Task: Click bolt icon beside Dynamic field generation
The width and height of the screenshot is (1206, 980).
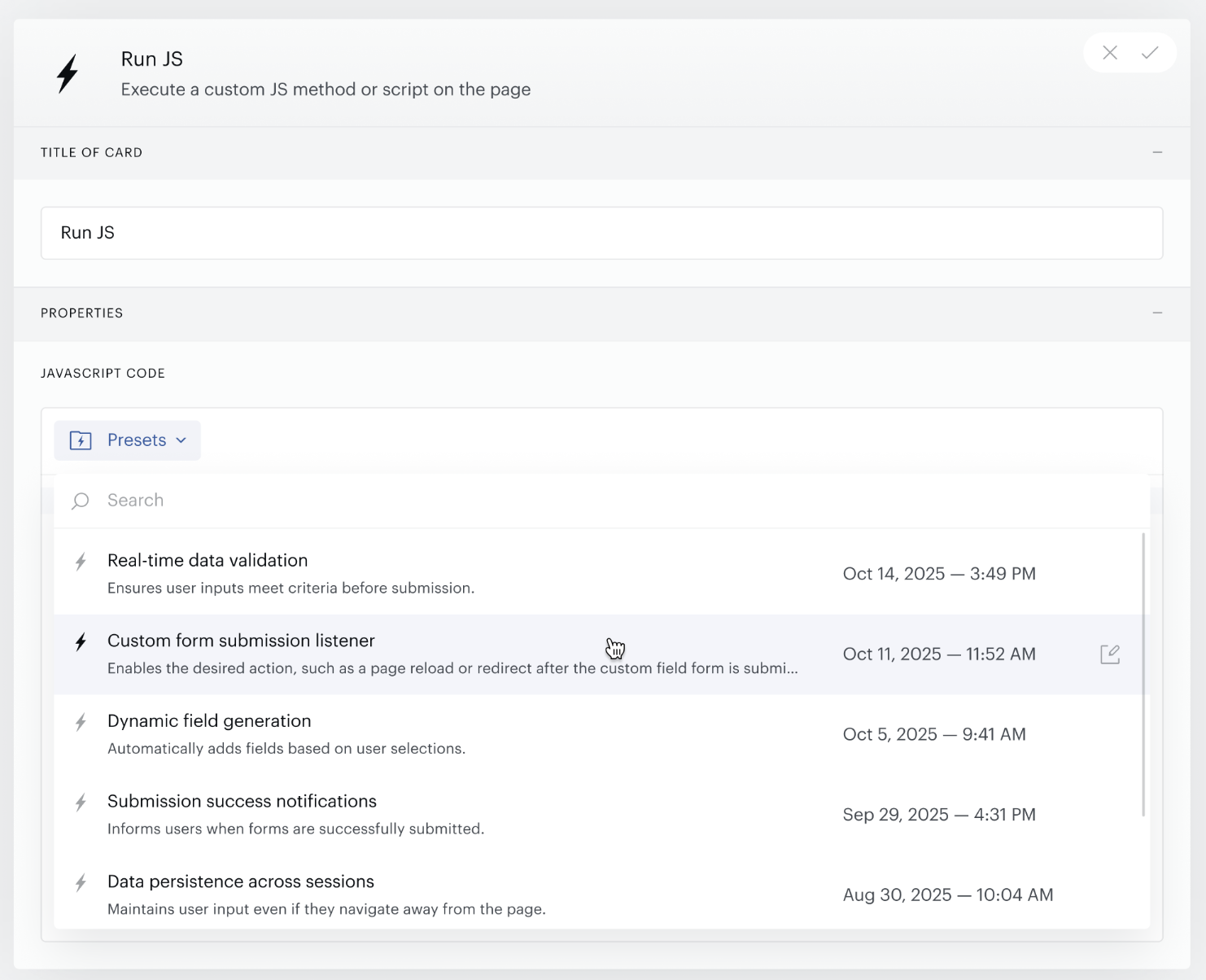Action: [x=81, y=722]
